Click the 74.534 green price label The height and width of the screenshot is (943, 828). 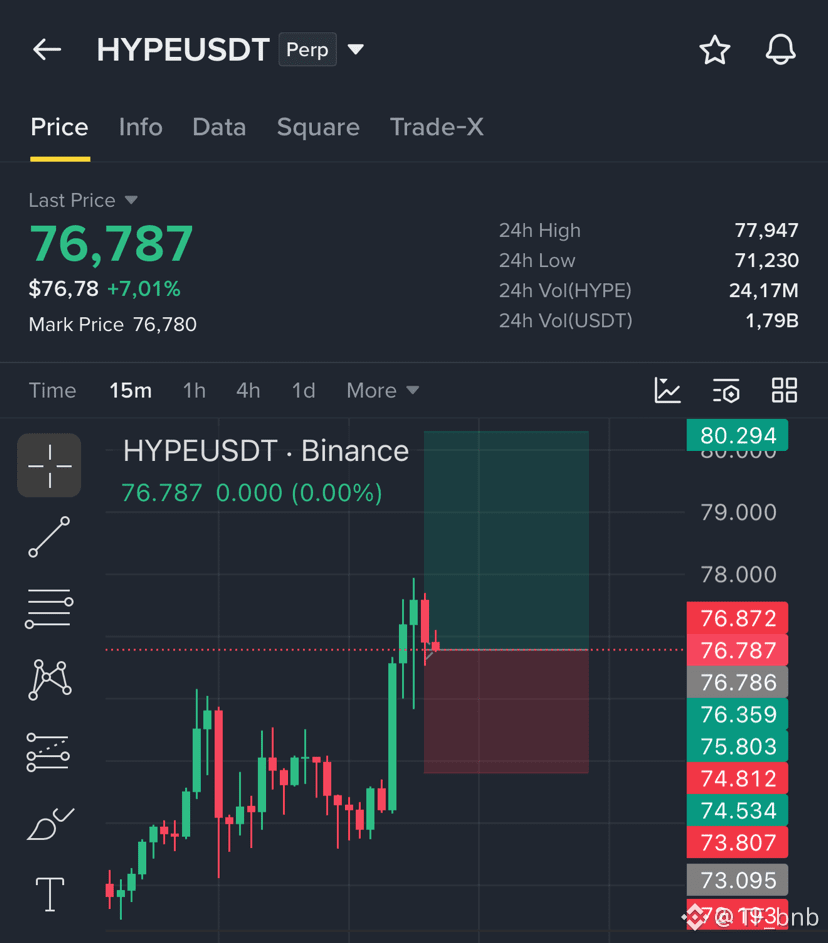[737, 811]
